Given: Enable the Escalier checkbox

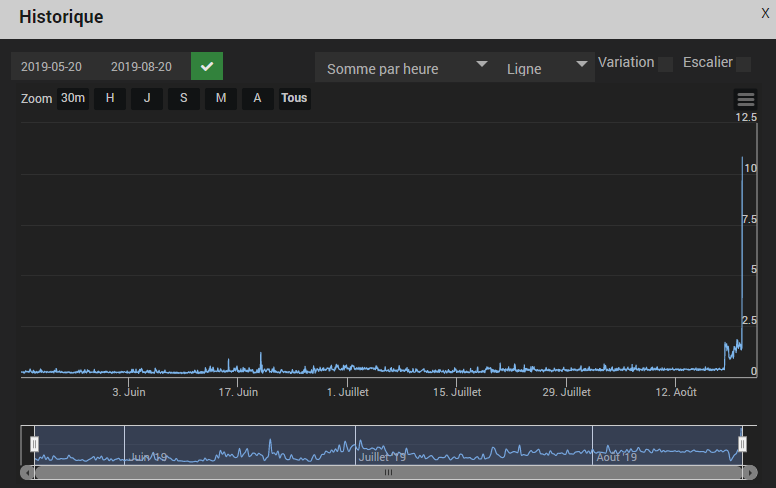Looking at the screenshot, I should tap(743, 64).
